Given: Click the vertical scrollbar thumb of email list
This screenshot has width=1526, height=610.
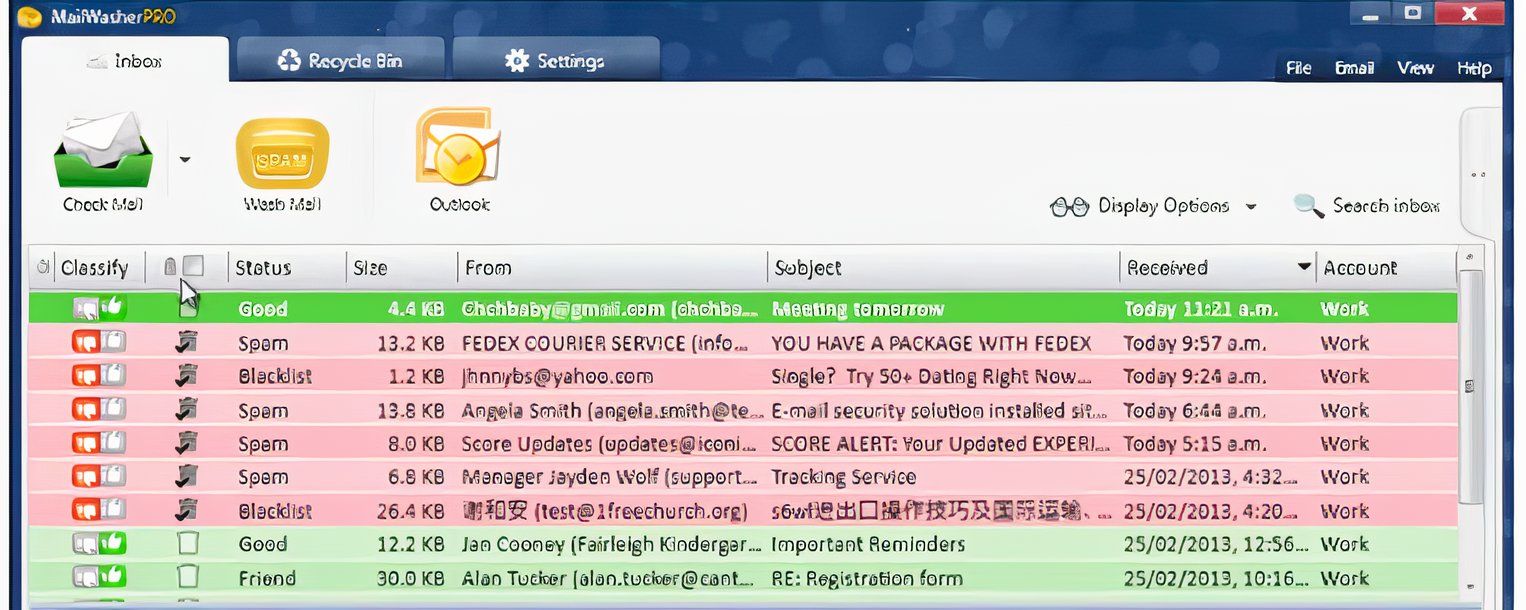Looking at the screenshot, I should [x=1469, y=385].
